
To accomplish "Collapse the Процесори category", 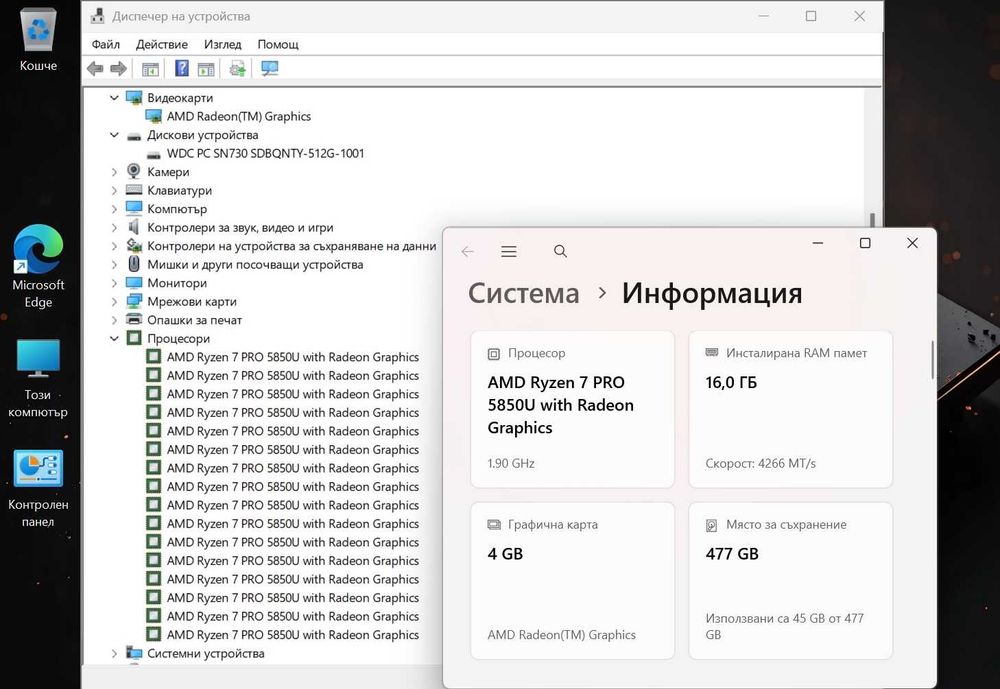I will tap(114, 338).
